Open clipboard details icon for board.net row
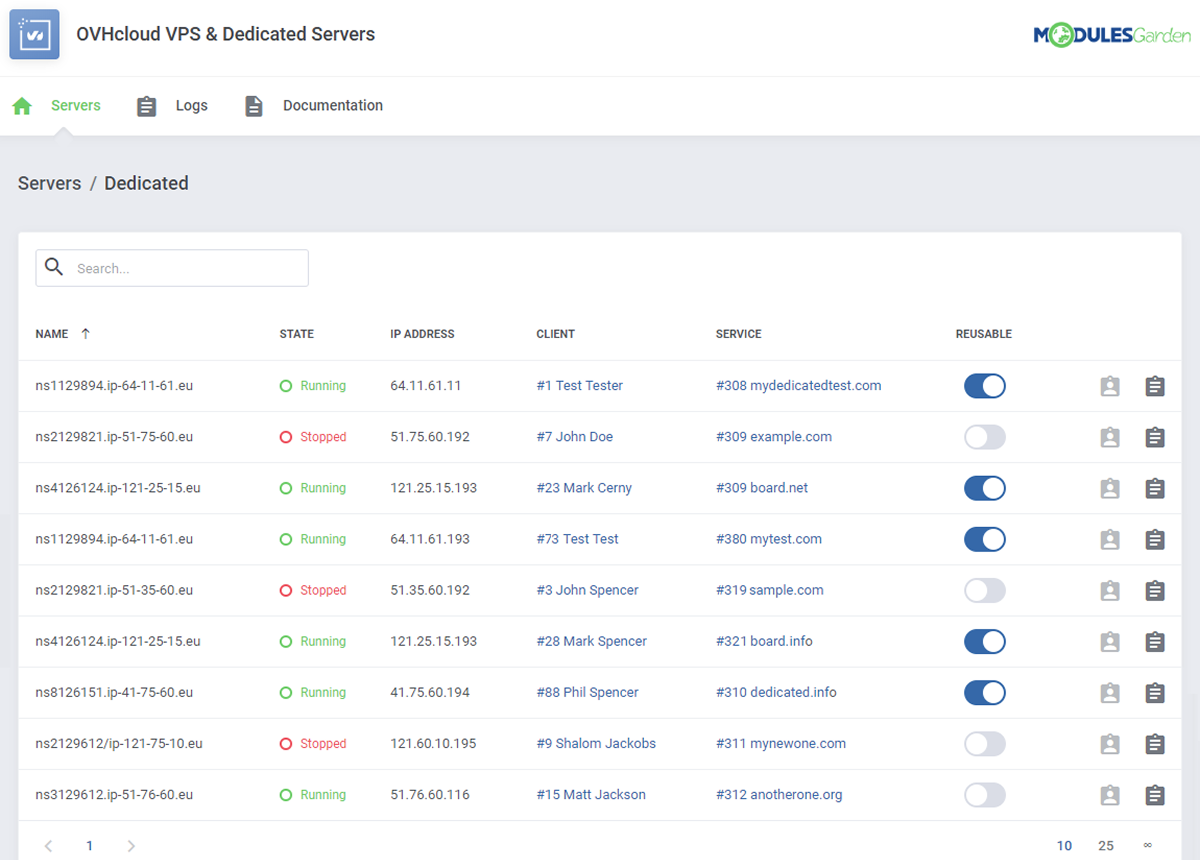This screenshot has width=1200, height=860. [1155, 488]
